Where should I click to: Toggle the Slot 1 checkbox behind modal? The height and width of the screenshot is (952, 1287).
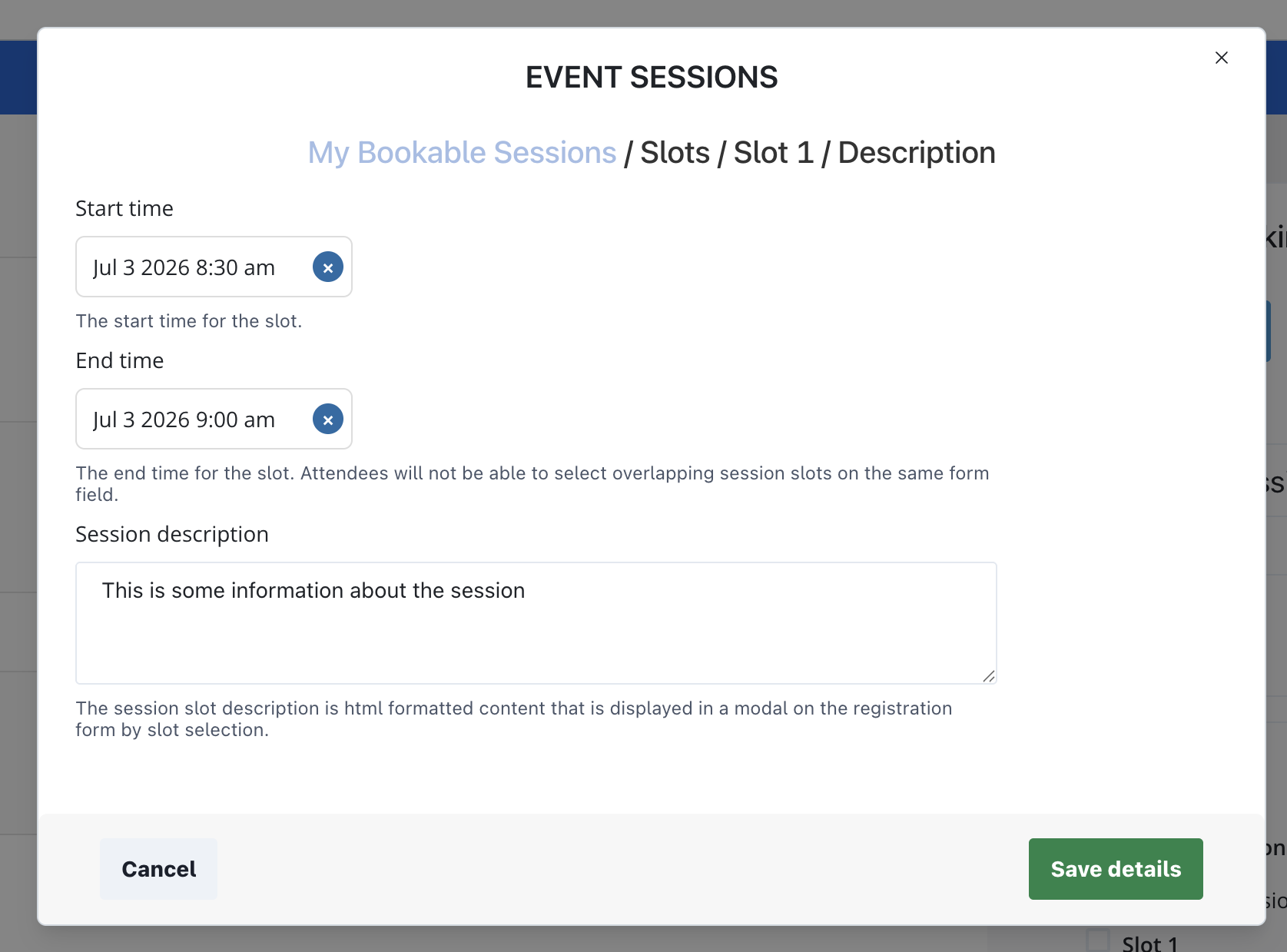(1098, 941)
